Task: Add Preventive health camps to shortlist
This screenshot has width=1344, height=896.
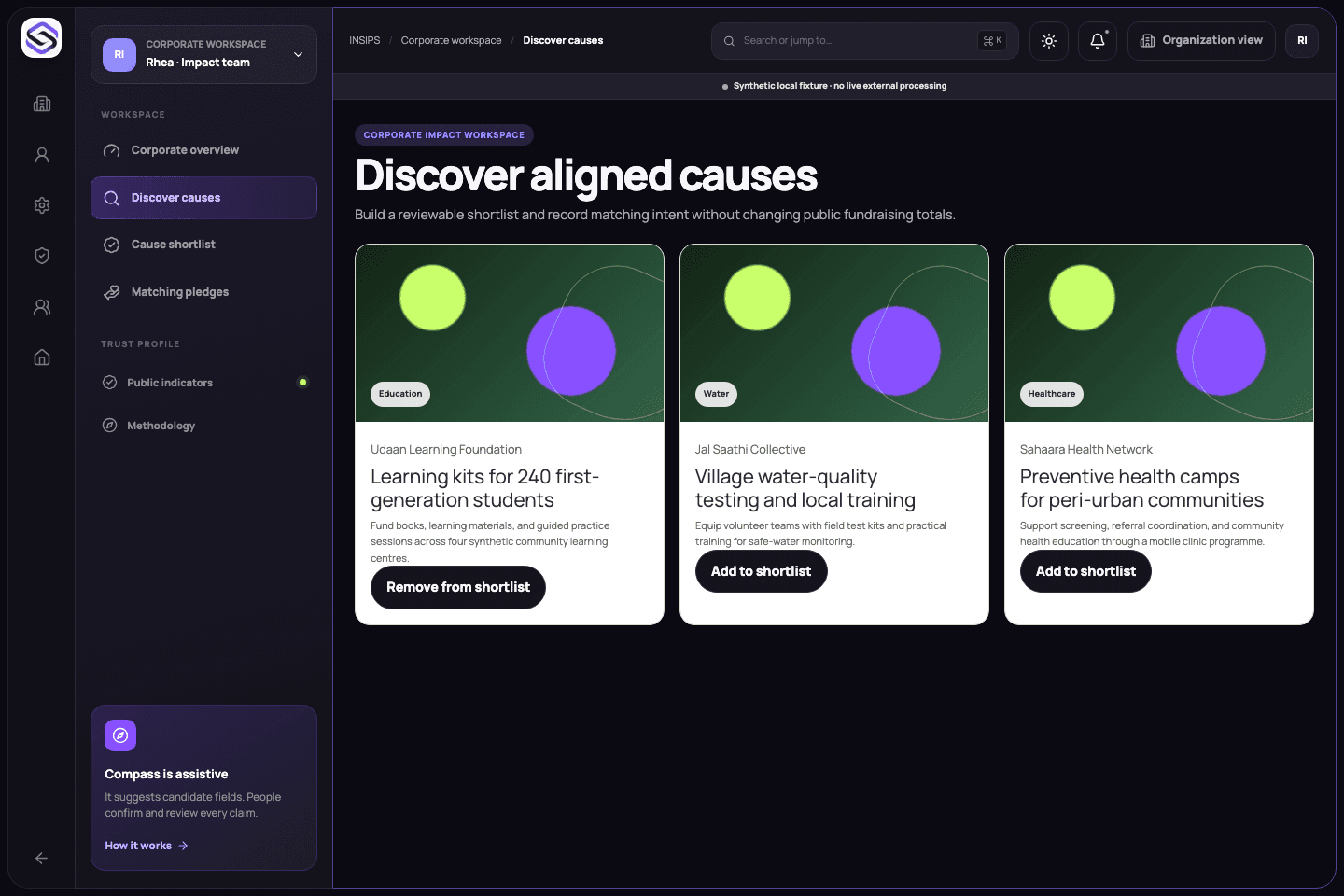Action: coord(1085,571)
